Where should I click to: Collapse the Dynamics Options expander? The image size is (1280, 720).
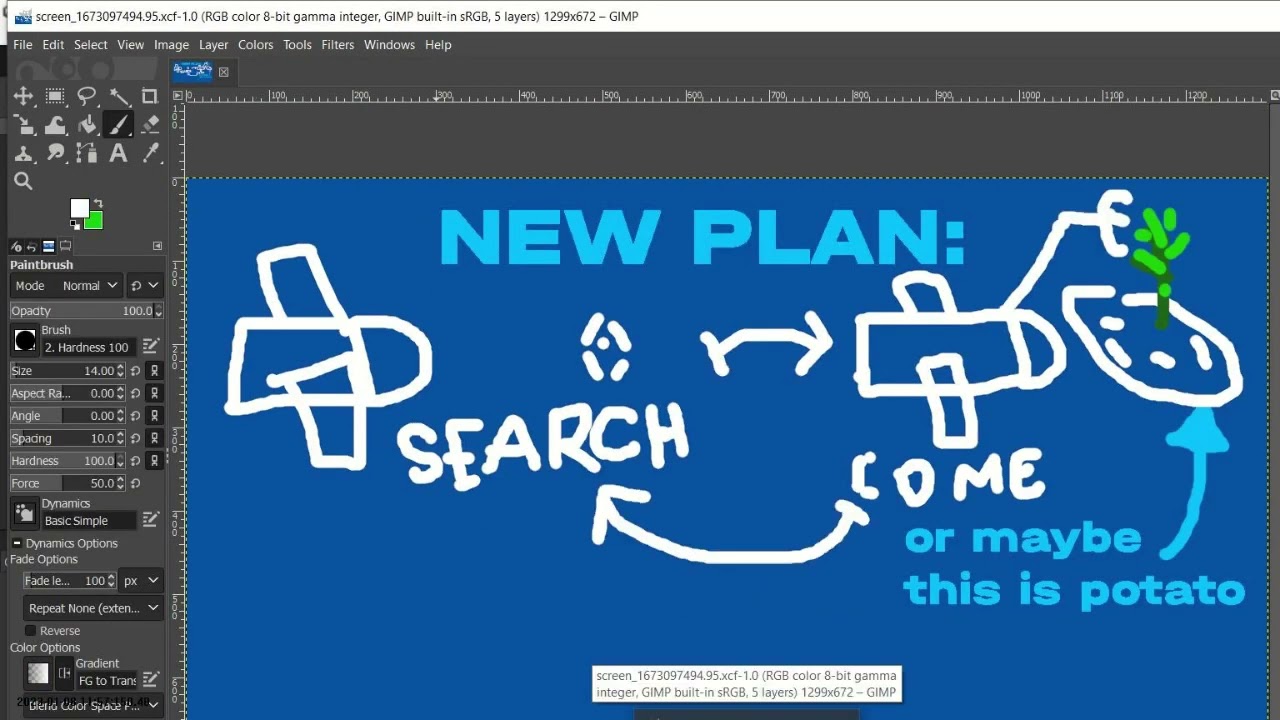click(x=17, y=543)
